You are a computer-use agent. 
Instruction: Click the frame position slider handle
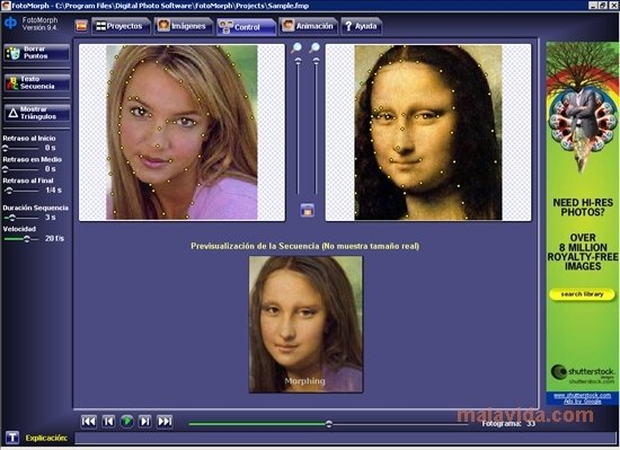tap(329, 424)
